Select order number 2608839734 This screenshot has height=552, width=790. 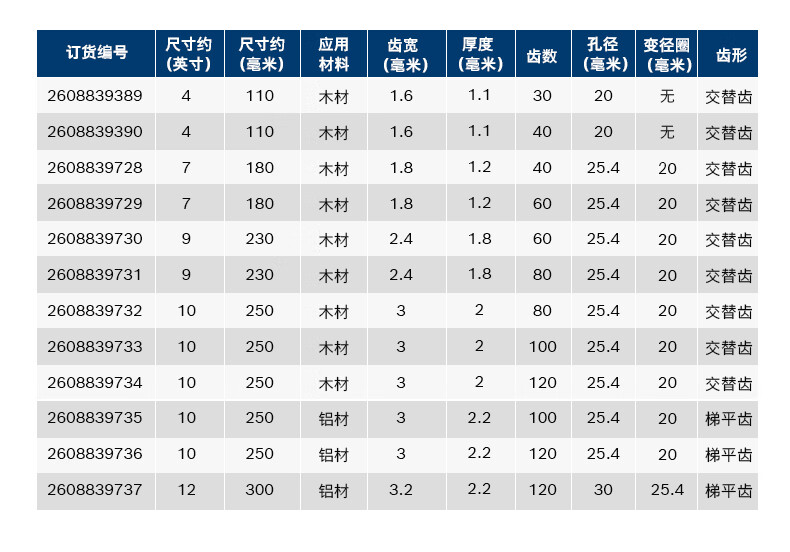tap(95, 383)
